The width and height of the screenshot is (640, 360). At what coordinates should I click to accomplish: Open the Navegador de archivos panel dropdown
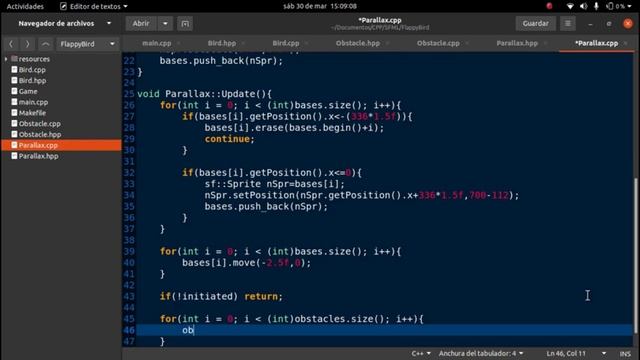(x=109, y=23)
